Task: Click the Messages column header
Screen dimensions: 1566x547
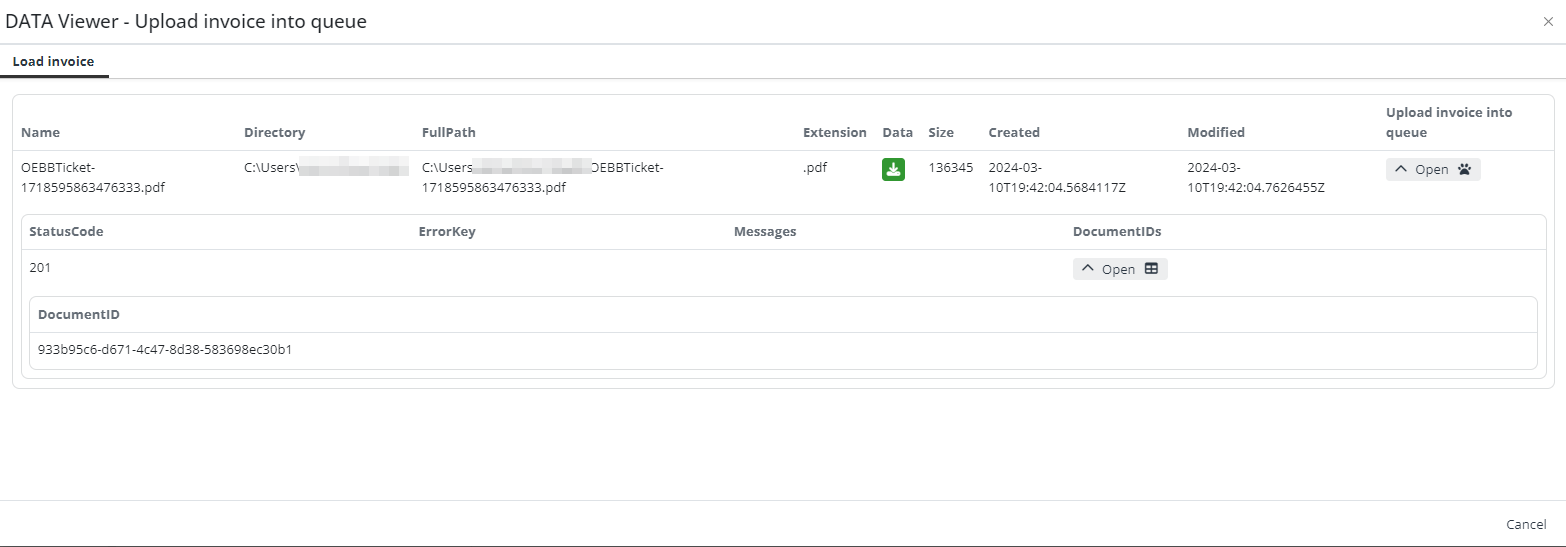Action: 765,232
